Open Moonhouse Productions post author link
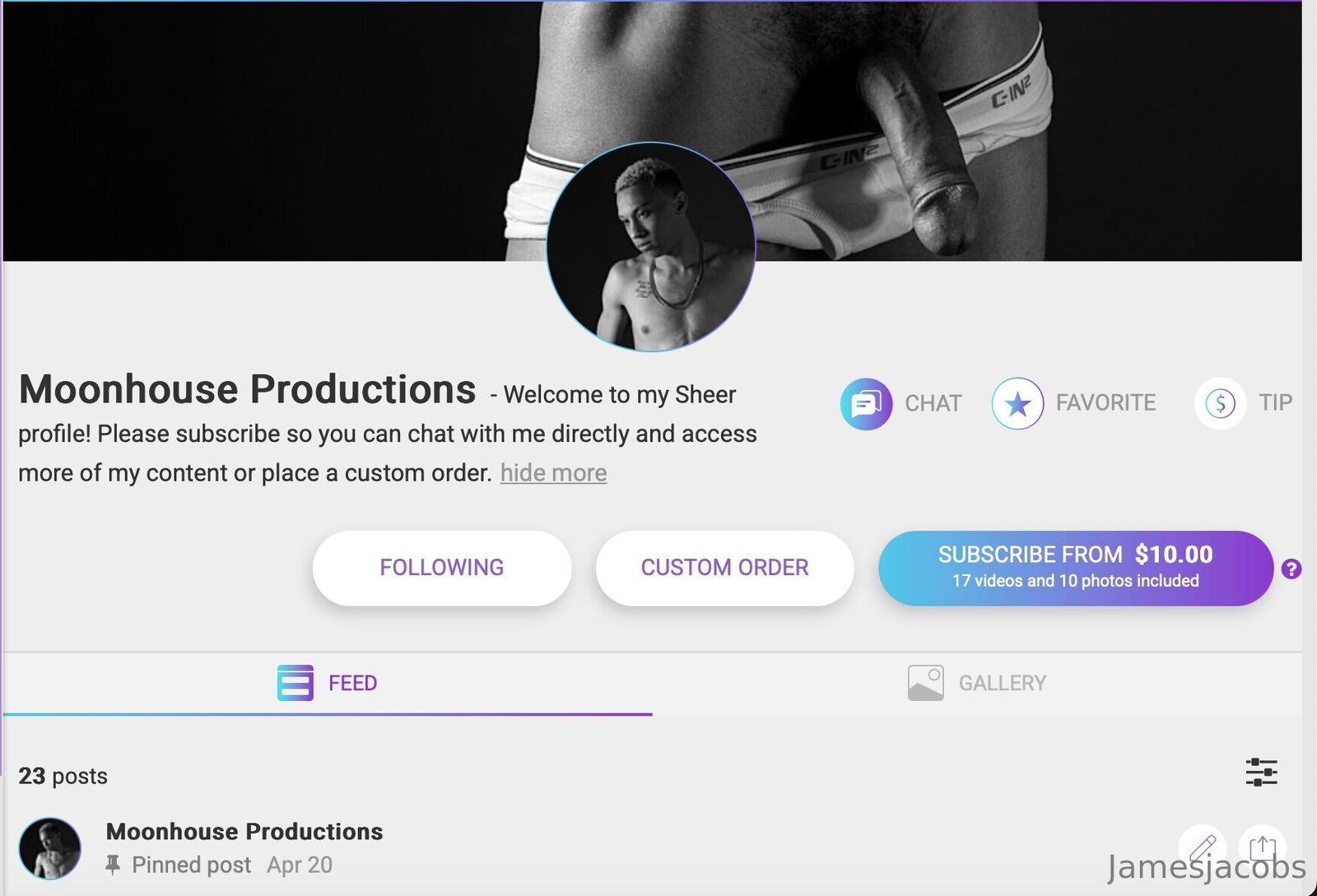This screenshot has height=896, width=1317. (244, 832)
